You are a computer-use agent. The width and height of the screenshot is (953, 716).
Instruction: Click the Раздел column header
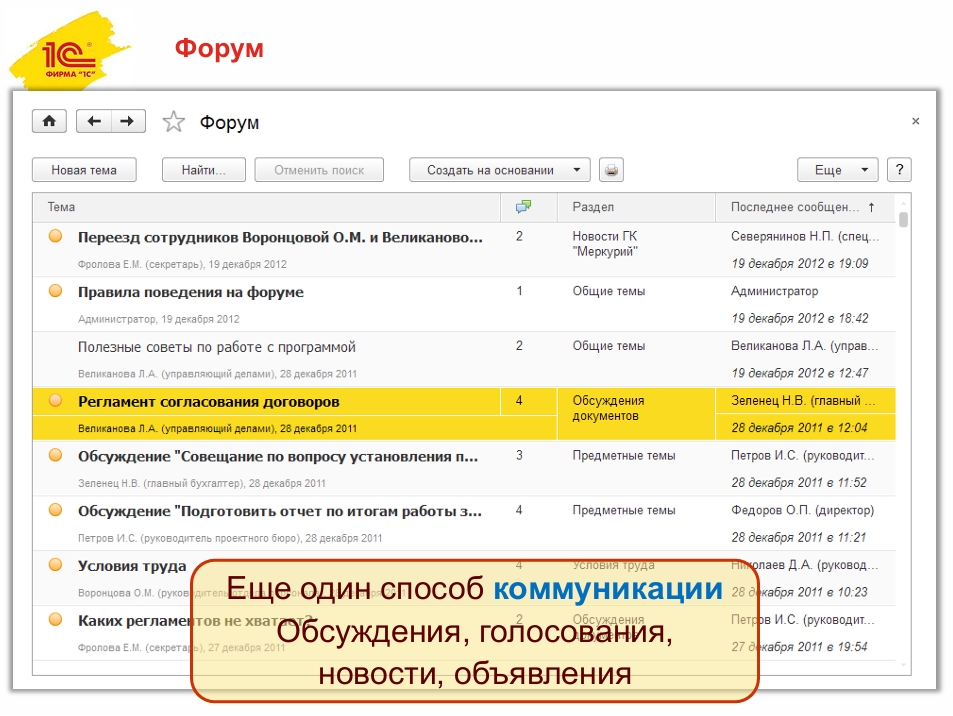point(593,207)
